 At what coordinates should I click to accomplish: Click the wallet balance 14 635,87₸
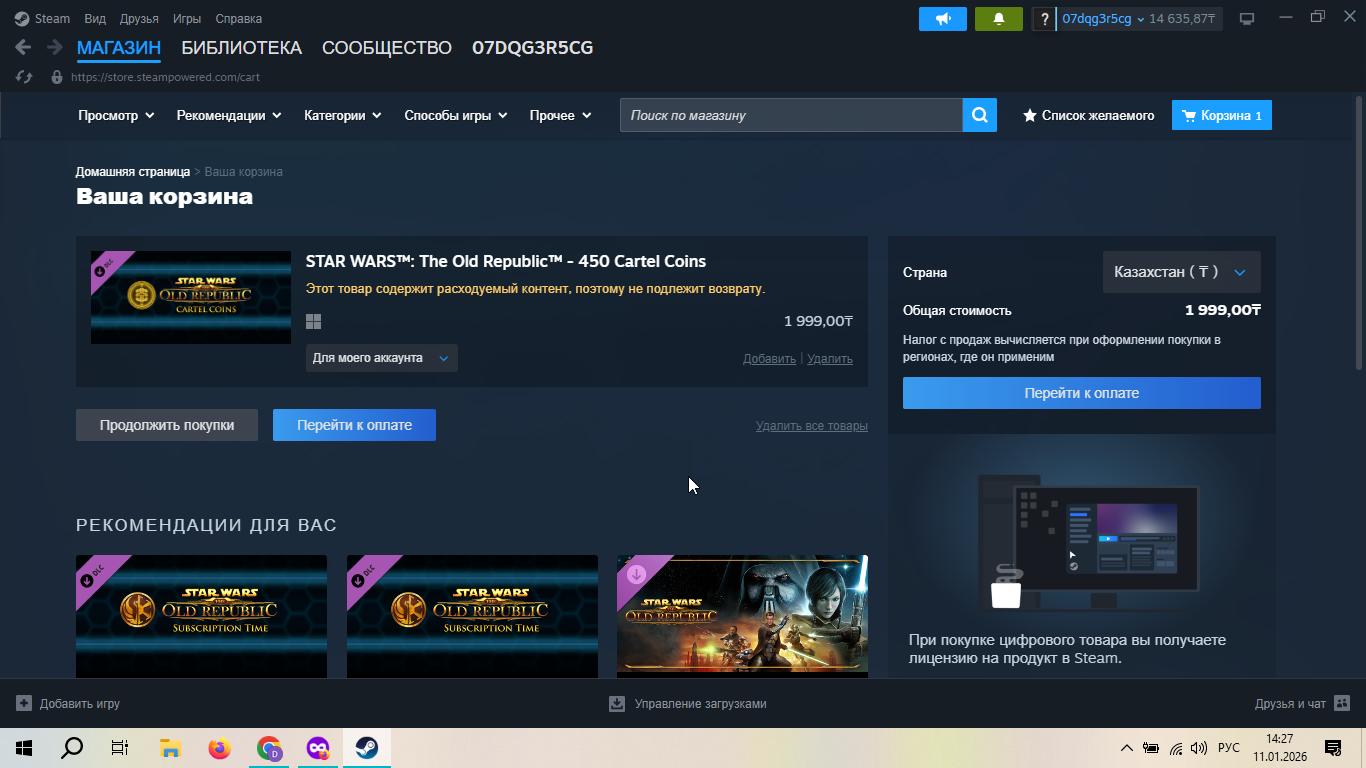tap(1182, 19)
